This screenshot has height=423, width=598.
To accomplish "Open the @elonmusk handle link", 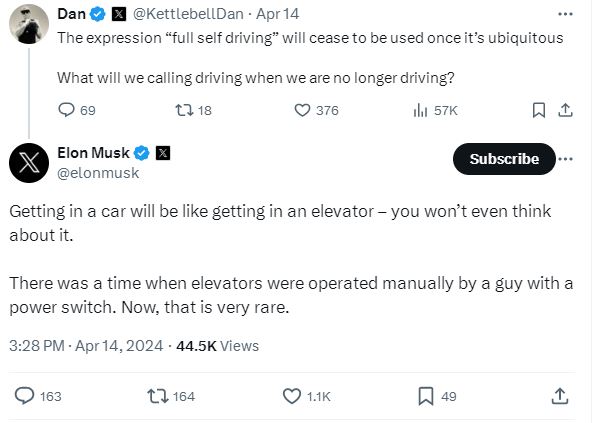I will (98, 173).
